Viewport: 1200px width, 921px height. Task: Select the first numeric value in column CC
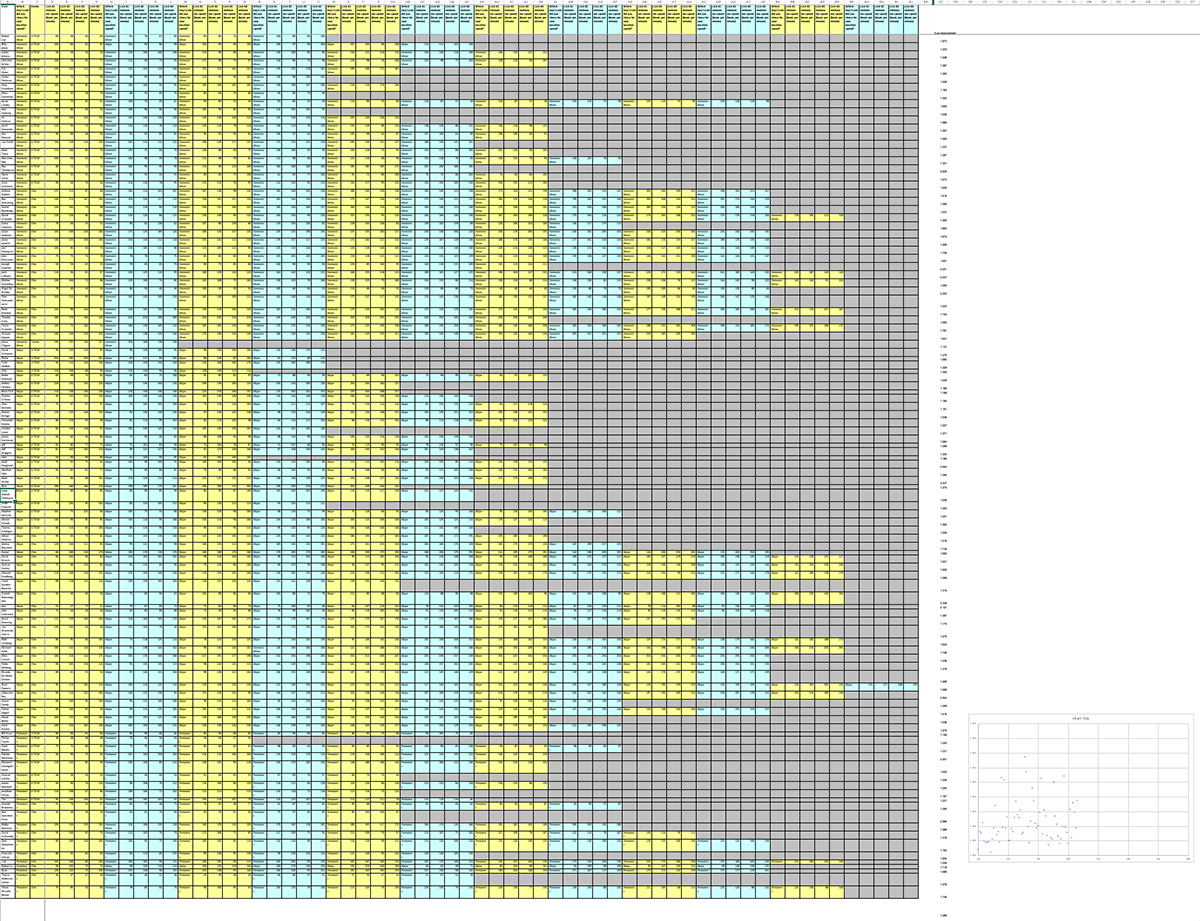(x=941, y=41)
